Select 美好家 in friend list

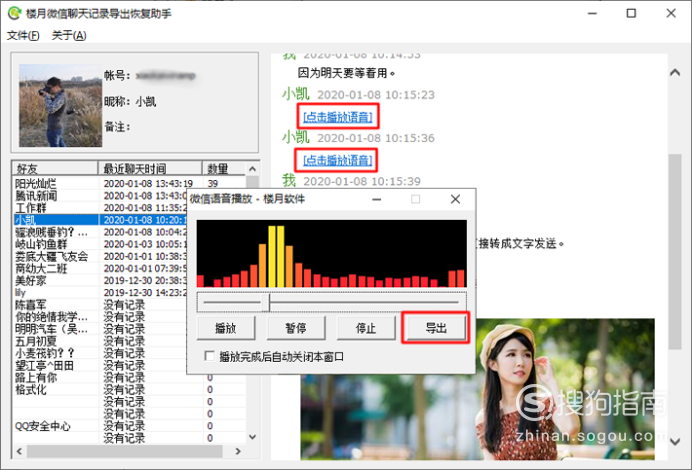tap(30, 280)
